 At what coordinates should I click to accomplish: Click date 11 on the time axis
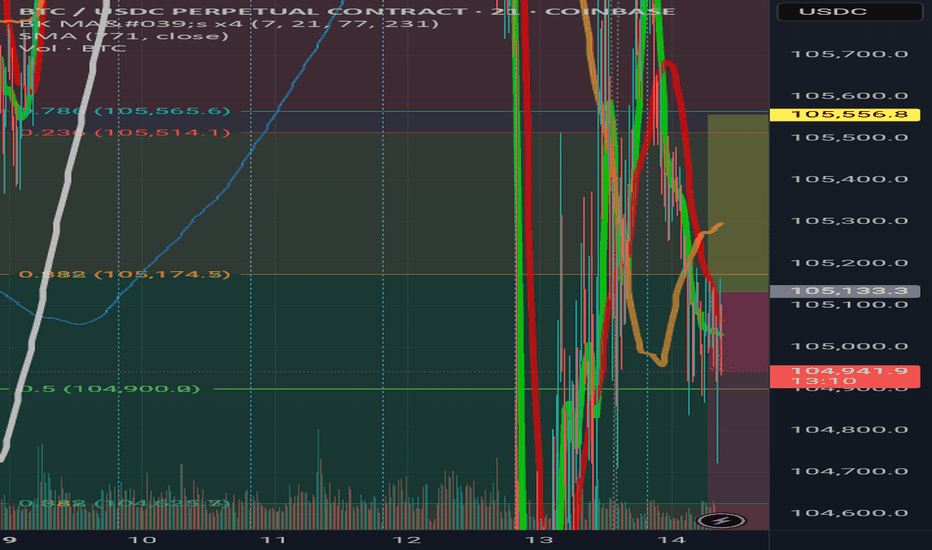tap(274, 540)
